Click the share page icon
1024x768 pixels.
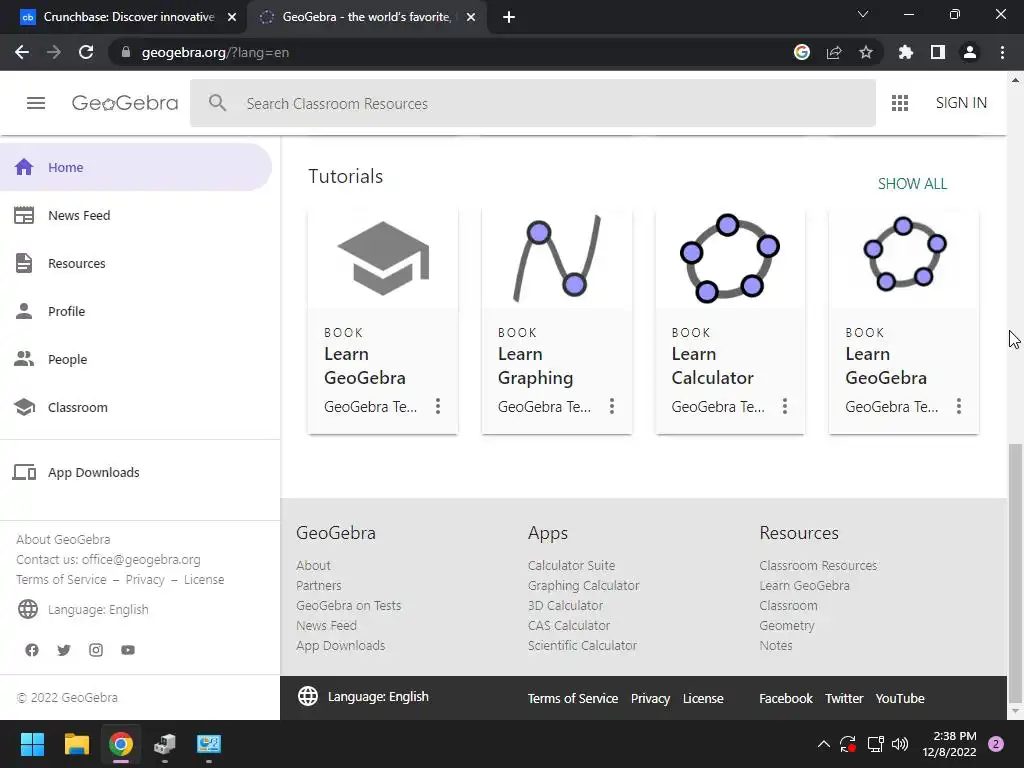(x=834, y=52)
